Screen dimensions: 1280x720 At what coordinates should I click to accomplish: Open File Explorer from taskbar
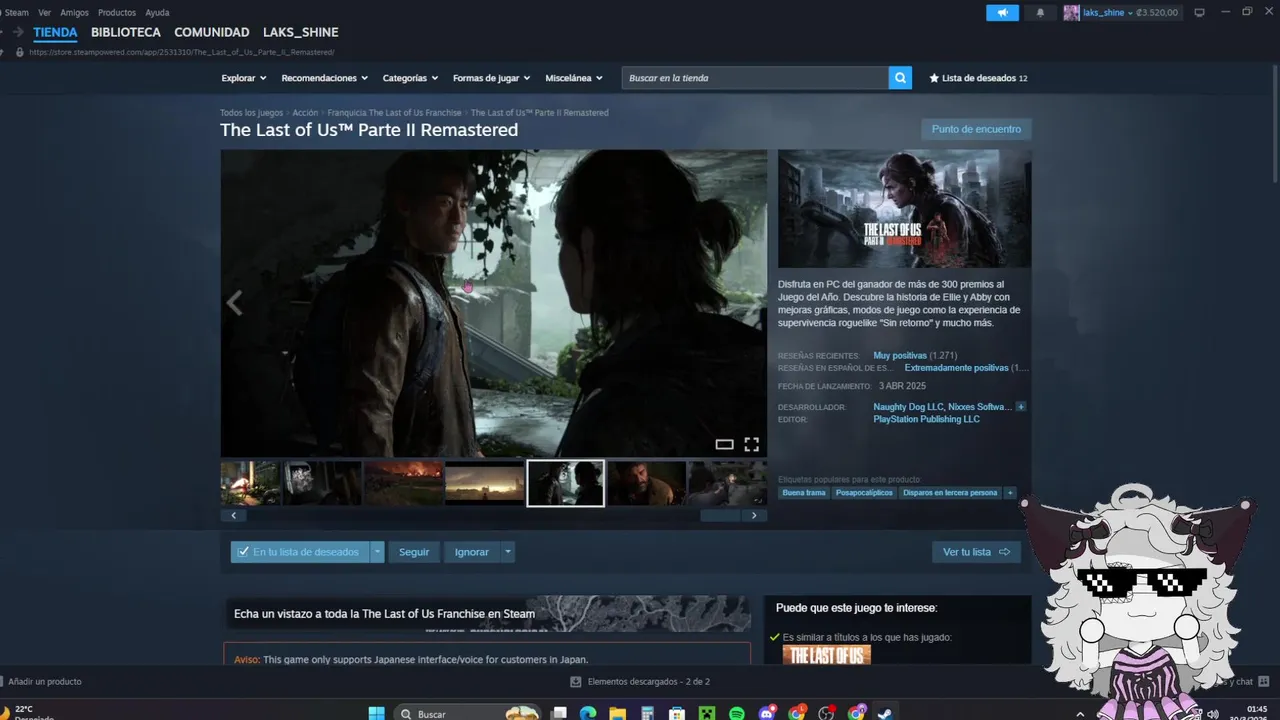pyautogui.click(x=618, y=713)
